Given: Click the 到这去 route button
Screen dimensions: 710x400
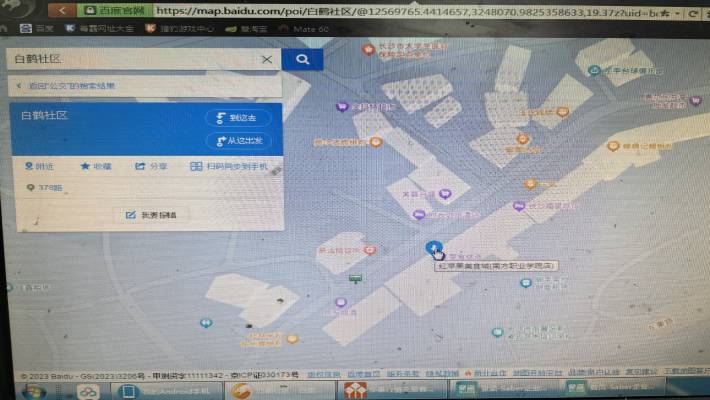Looking at the screenshot, I should pos(238,118).
